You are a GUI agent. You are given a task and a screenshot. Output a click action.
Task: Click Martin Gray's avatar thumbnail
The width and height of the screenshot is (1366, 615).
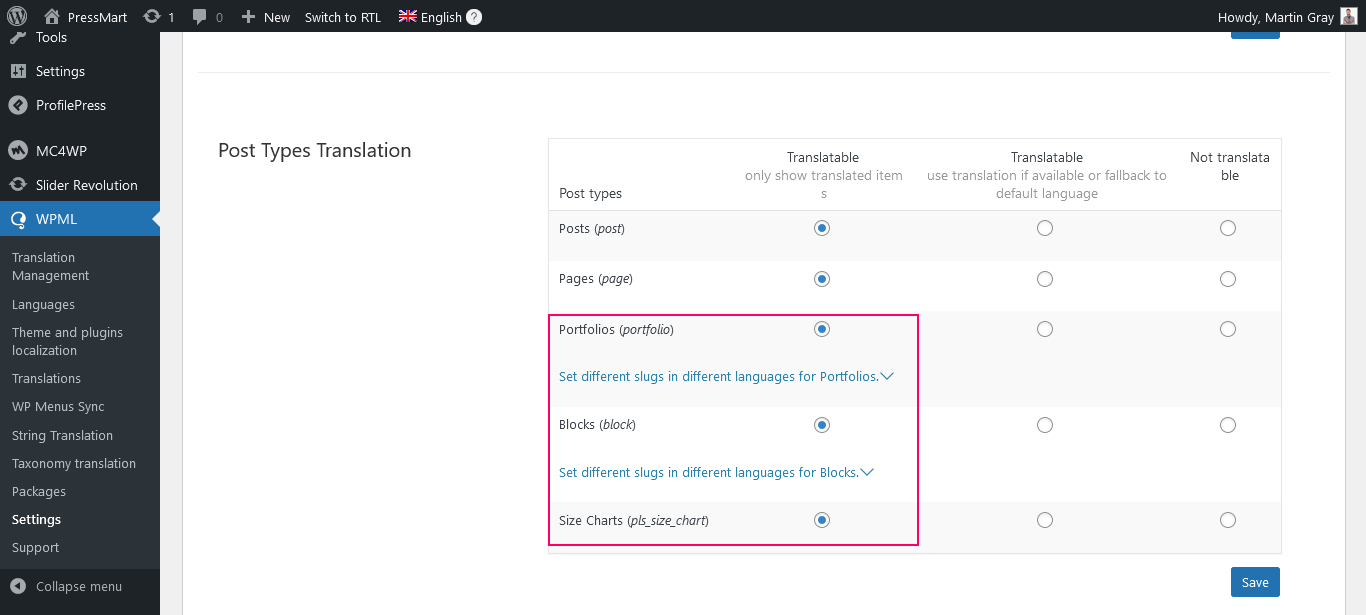1349,17
